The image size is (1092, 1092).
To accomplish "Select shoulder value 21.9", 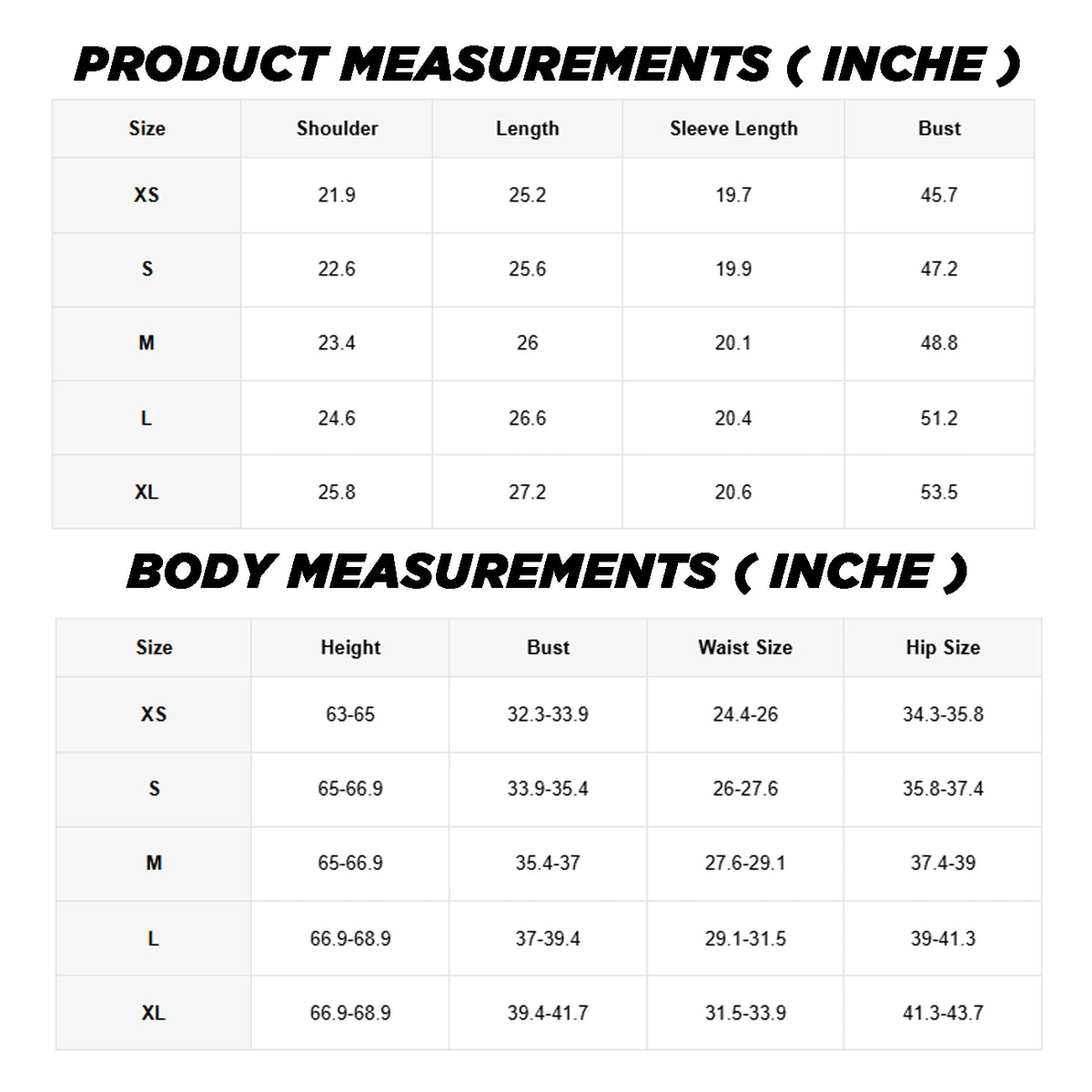I will pos(337,195).
